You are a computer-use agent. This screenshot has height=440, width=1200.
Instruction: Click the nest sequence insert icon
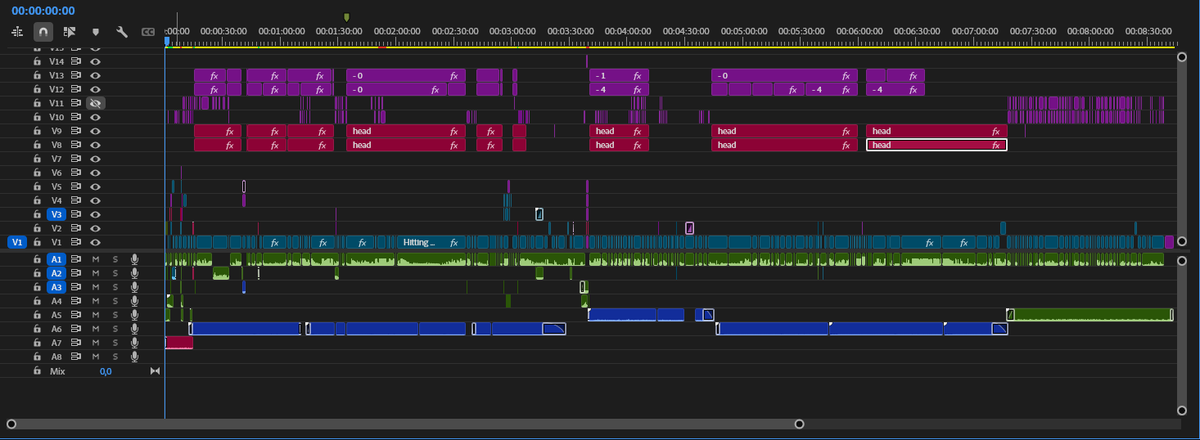17,32
